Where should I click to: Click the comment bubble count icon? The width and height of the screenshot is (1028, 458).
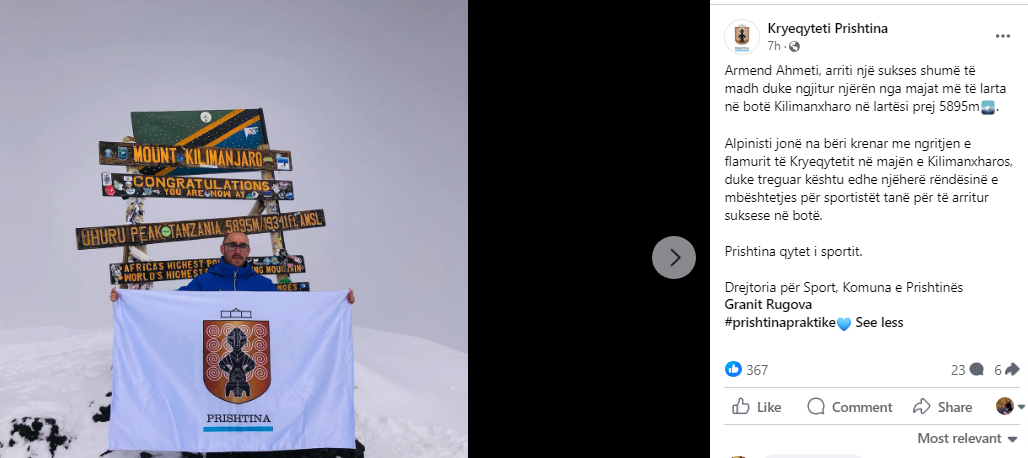click(x=976, y=370)
